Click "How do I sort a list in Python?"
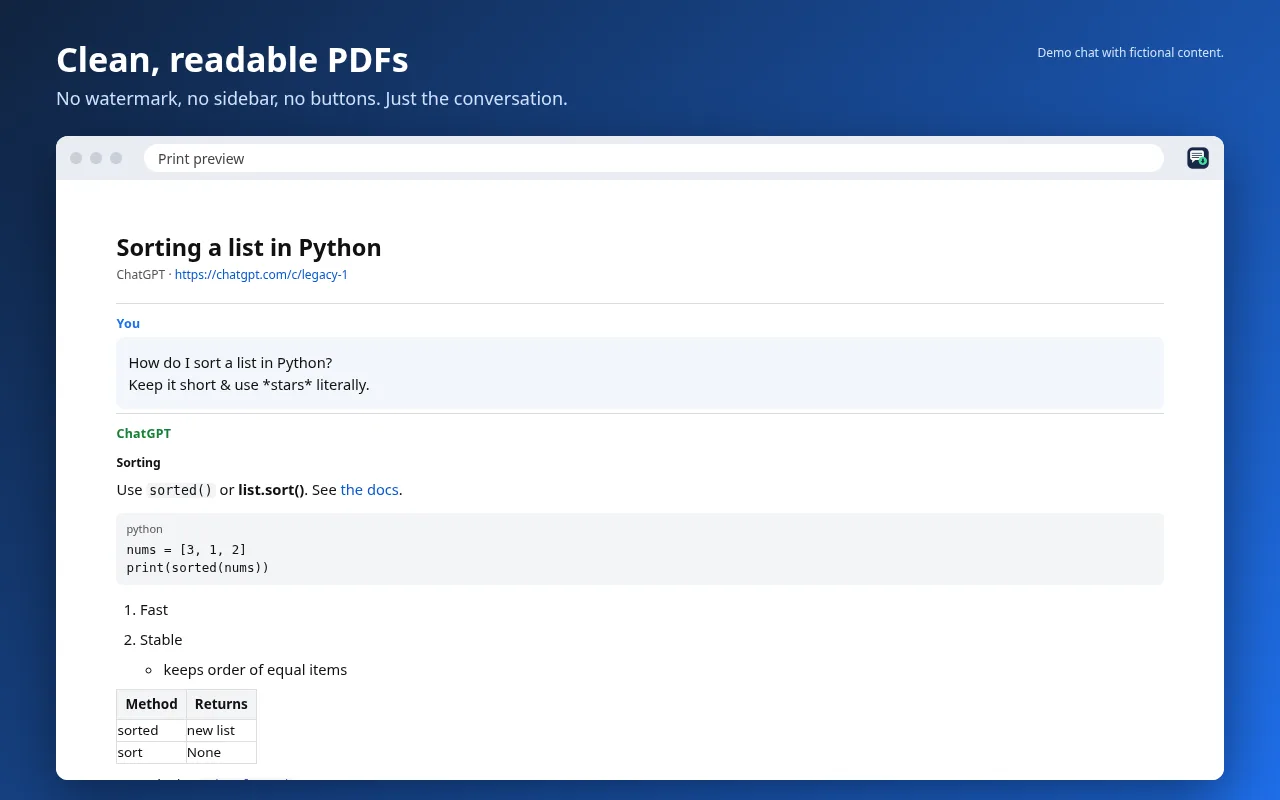 [x=230, y=363]
